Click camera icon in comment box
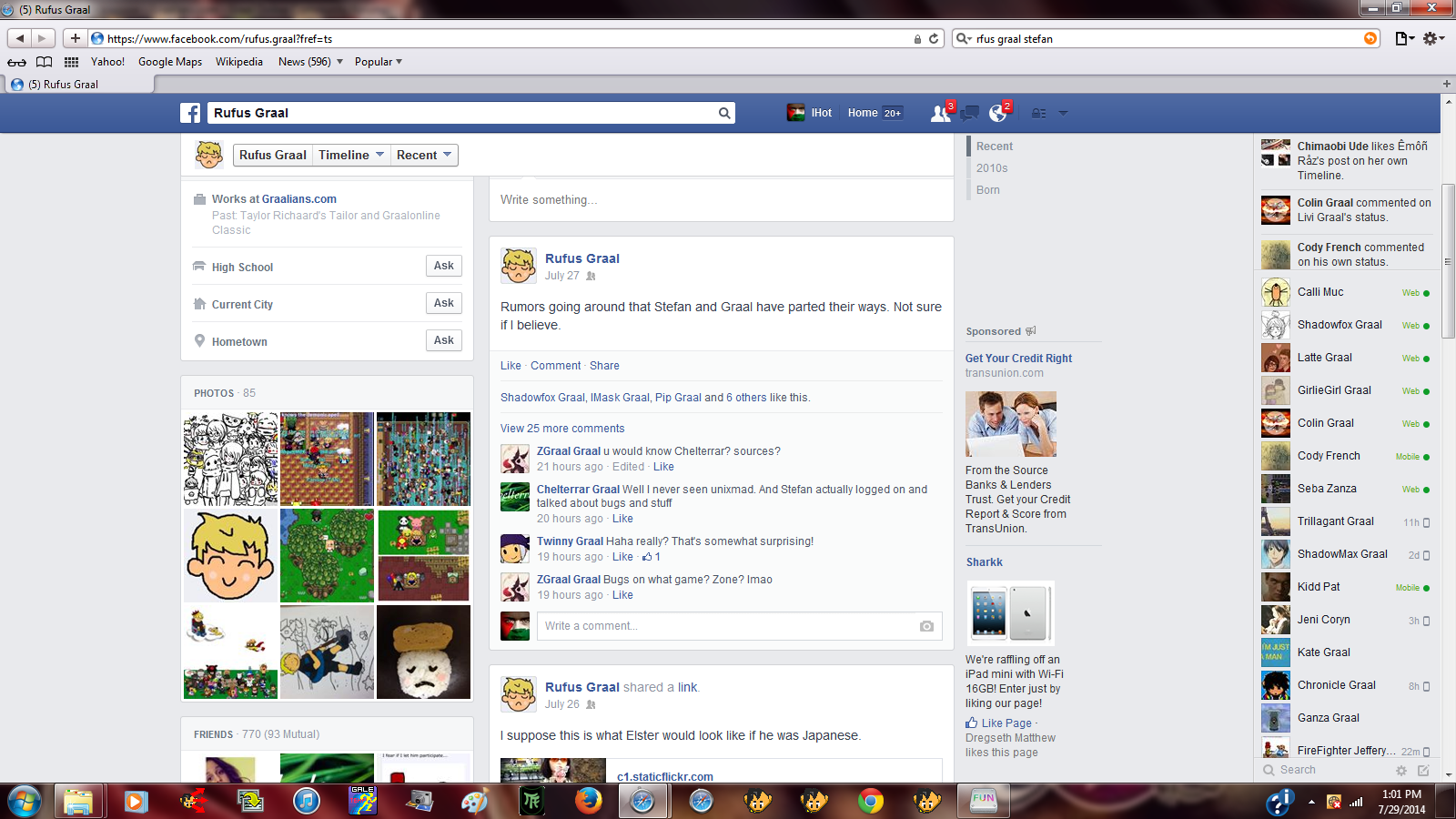 coord(926,626)
